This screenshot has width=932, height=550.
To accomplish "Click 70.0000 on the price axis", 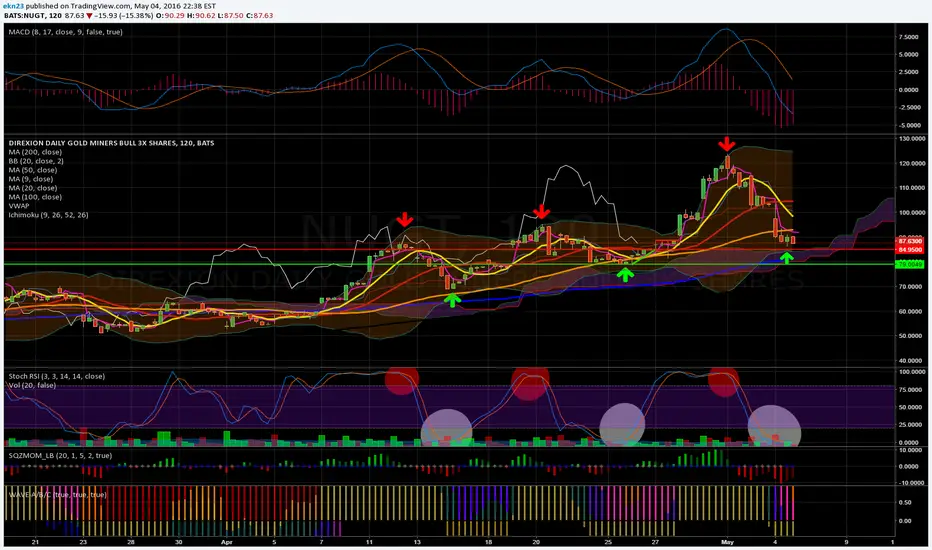I will (x=911, y=287).
